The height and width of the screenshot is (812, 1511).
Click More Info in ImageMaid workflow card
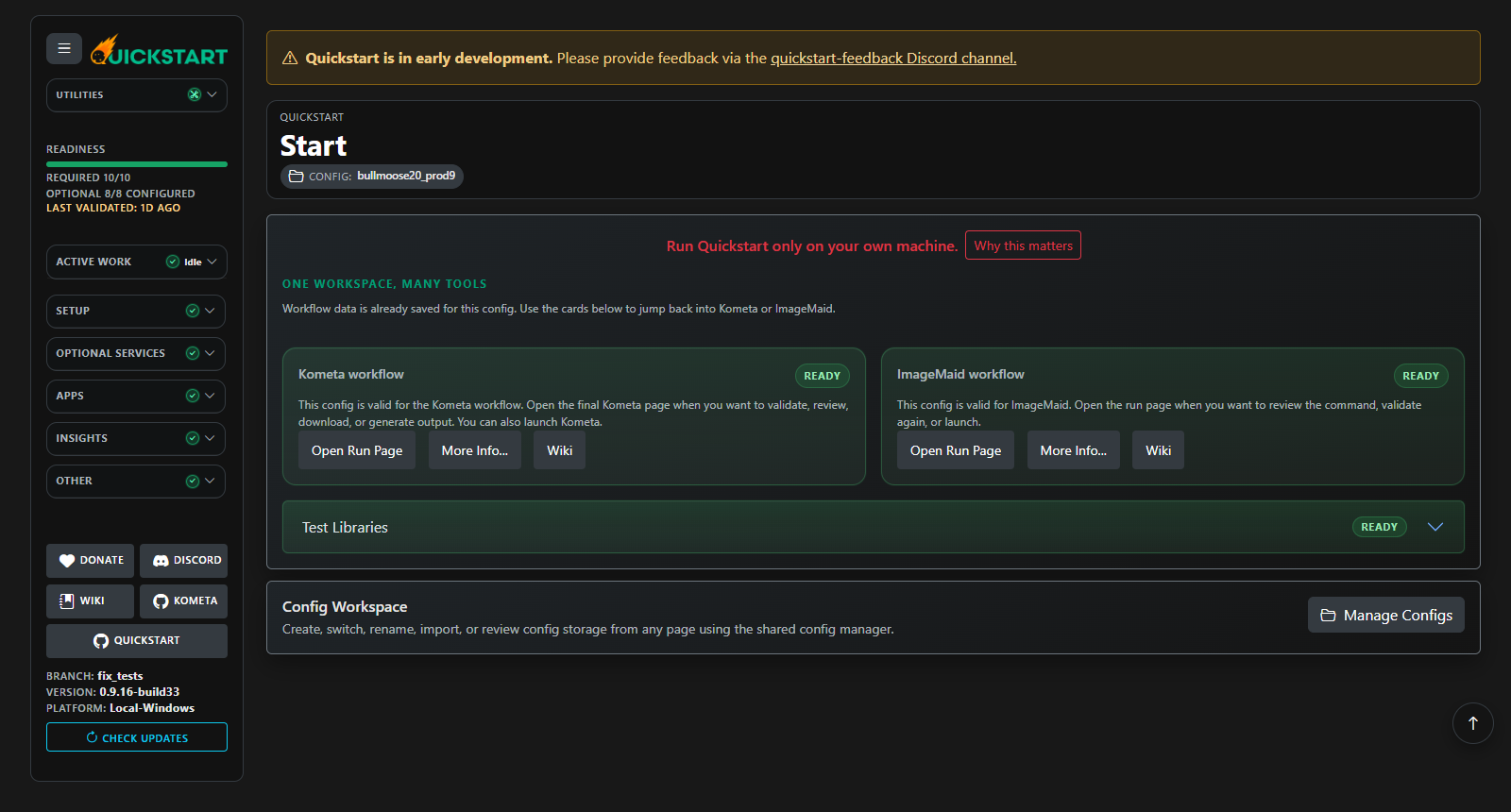[x=1074, y=450]
